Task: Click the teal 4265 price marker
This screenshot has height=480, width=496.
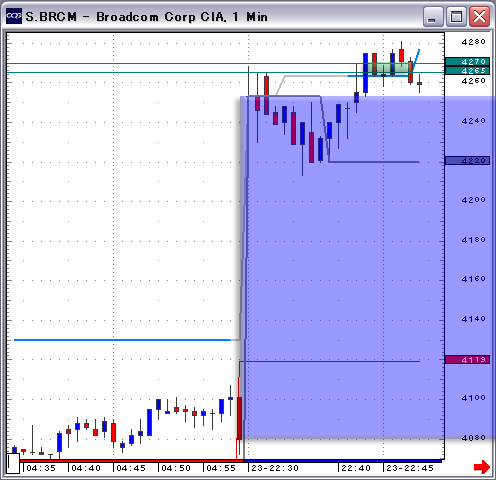Action: [x=467, y=70]
